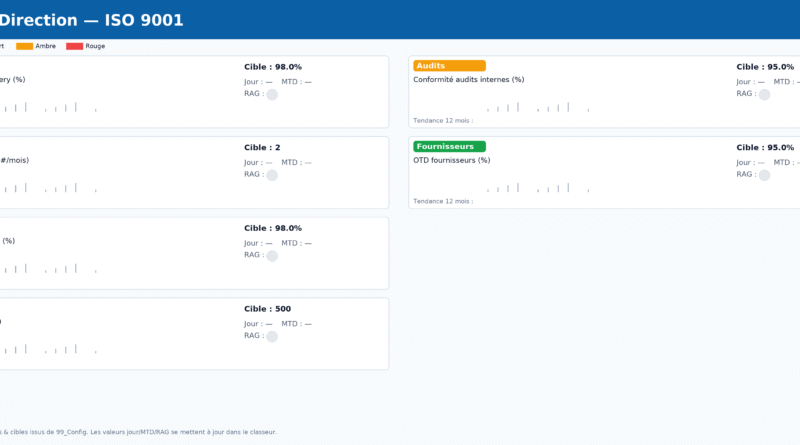
Task: Click the sparkline in the Cible : 2 card
Action: (50, 187)
